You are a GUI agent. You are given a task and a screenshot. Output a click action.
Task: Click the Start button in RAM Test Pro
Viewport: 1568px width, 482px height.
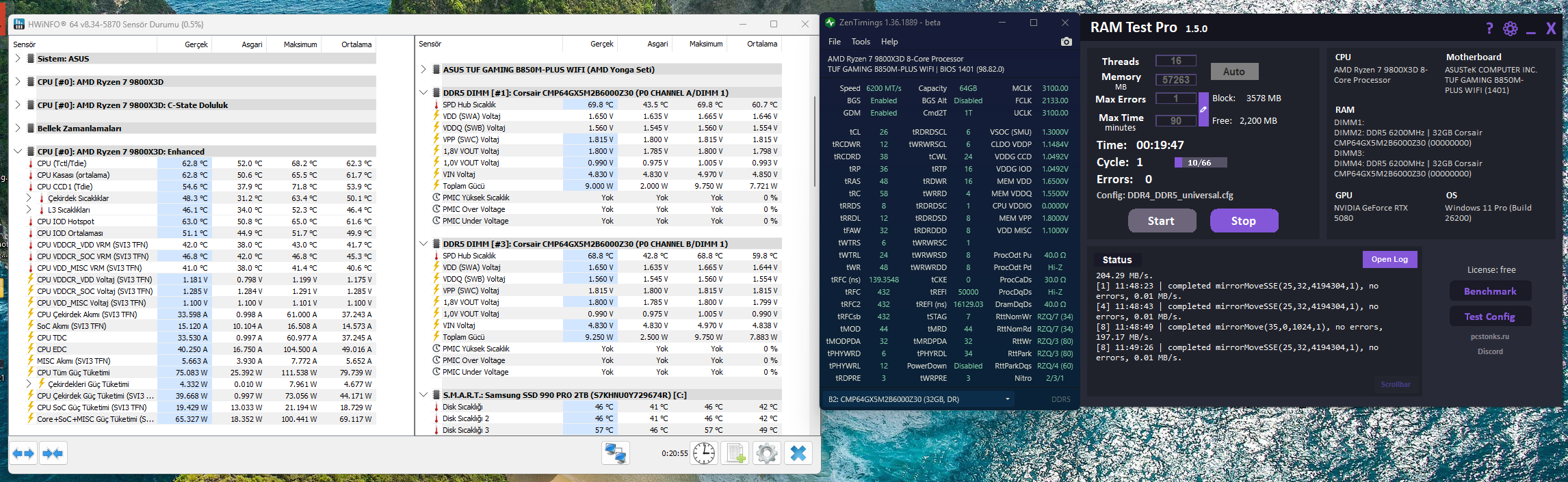click(x=1161, y=221)
